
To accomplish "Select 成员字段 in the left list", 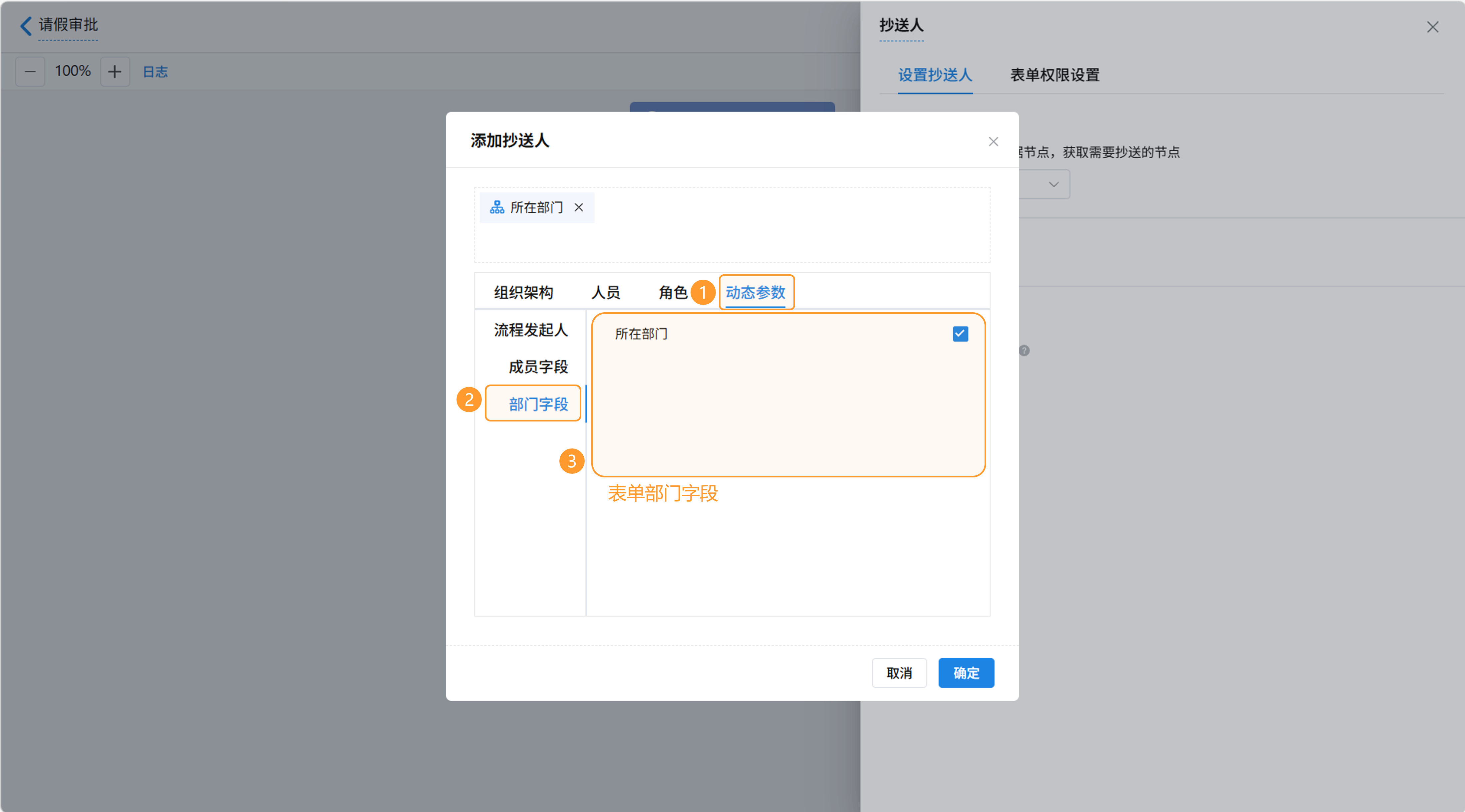I will 538,367.
